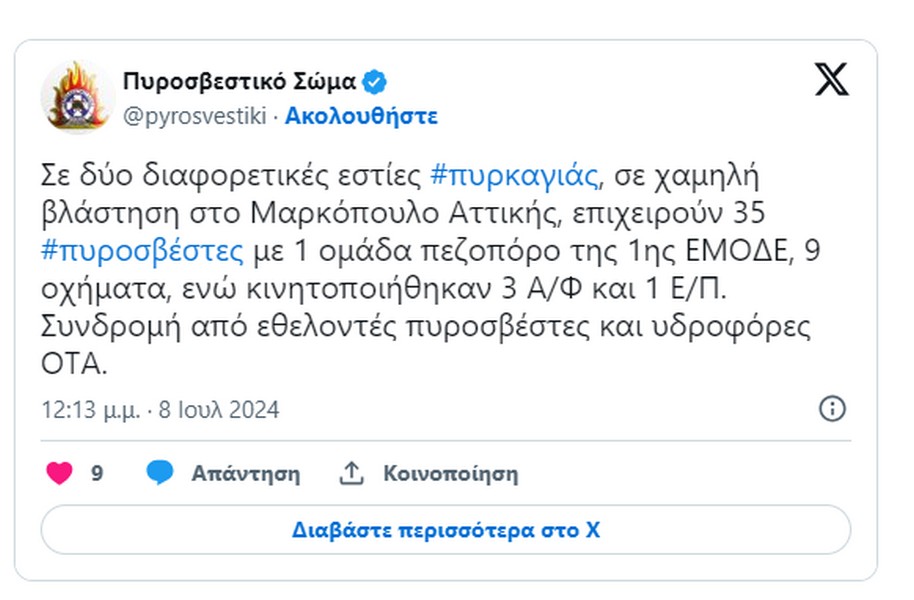Click the share upload arrow icon
The image size is (914, 600).
click(351, 473)
